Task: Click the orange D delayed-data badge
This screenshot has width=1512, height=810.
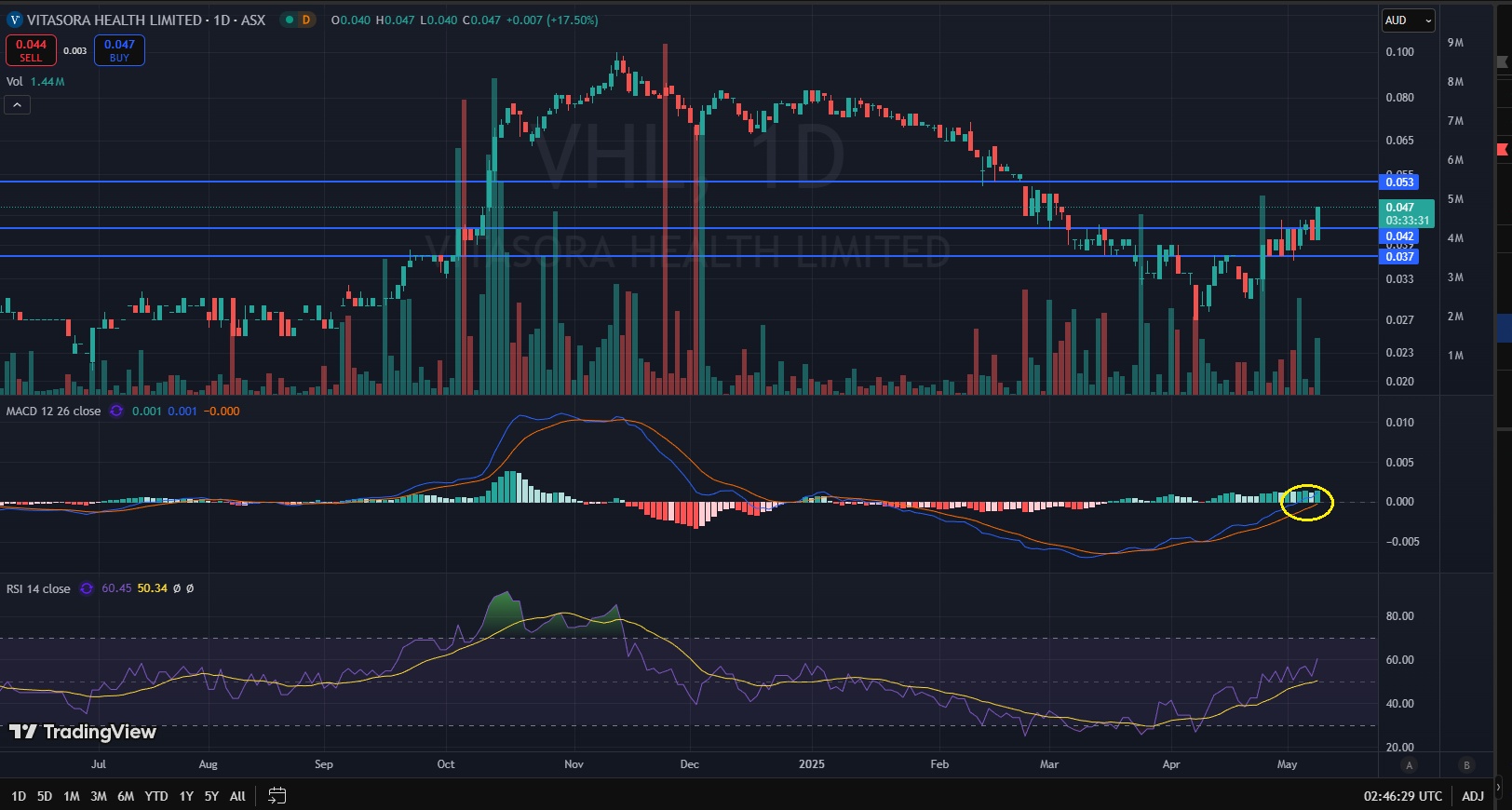Action: 305,20
